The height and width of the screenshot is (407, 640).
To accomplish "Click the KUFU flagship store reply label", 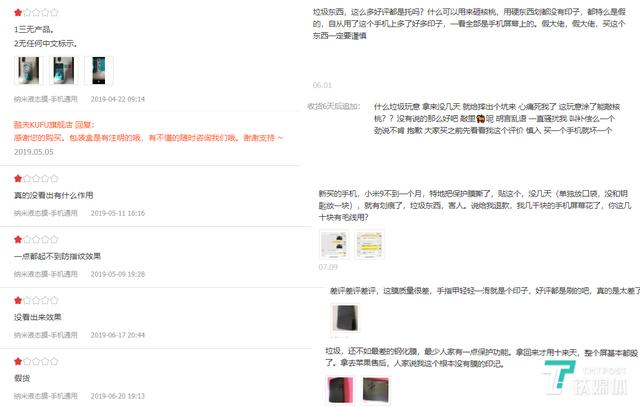I will pos(54,125).
